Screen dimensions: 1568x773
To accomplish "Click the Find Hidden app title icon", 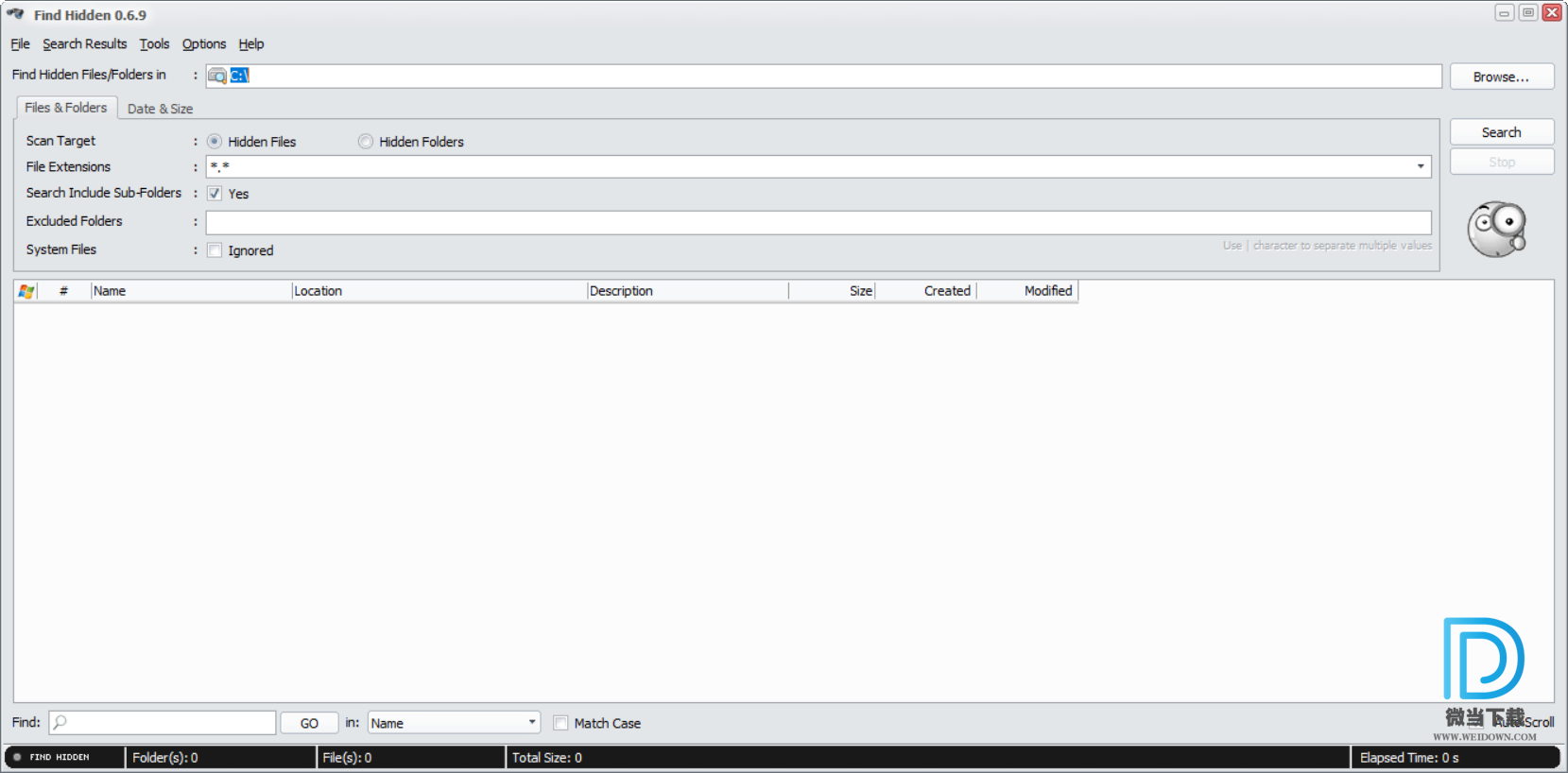I will [x=15, y=14].
